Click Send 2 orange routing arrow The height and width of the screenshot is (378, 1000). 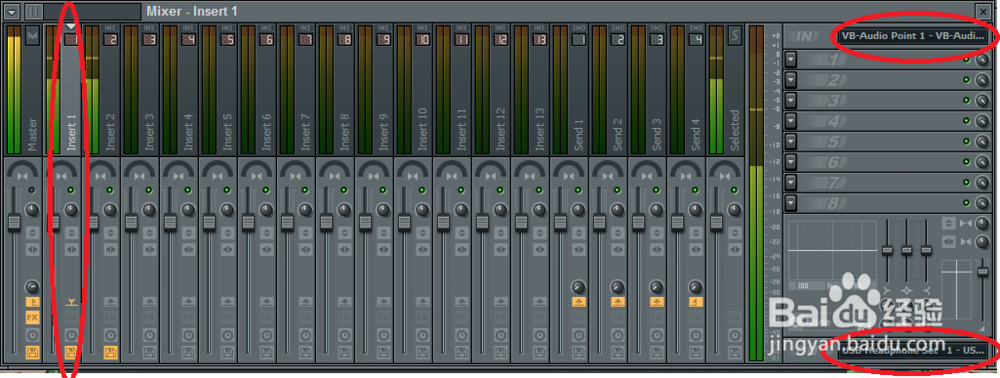pos(617,302)
